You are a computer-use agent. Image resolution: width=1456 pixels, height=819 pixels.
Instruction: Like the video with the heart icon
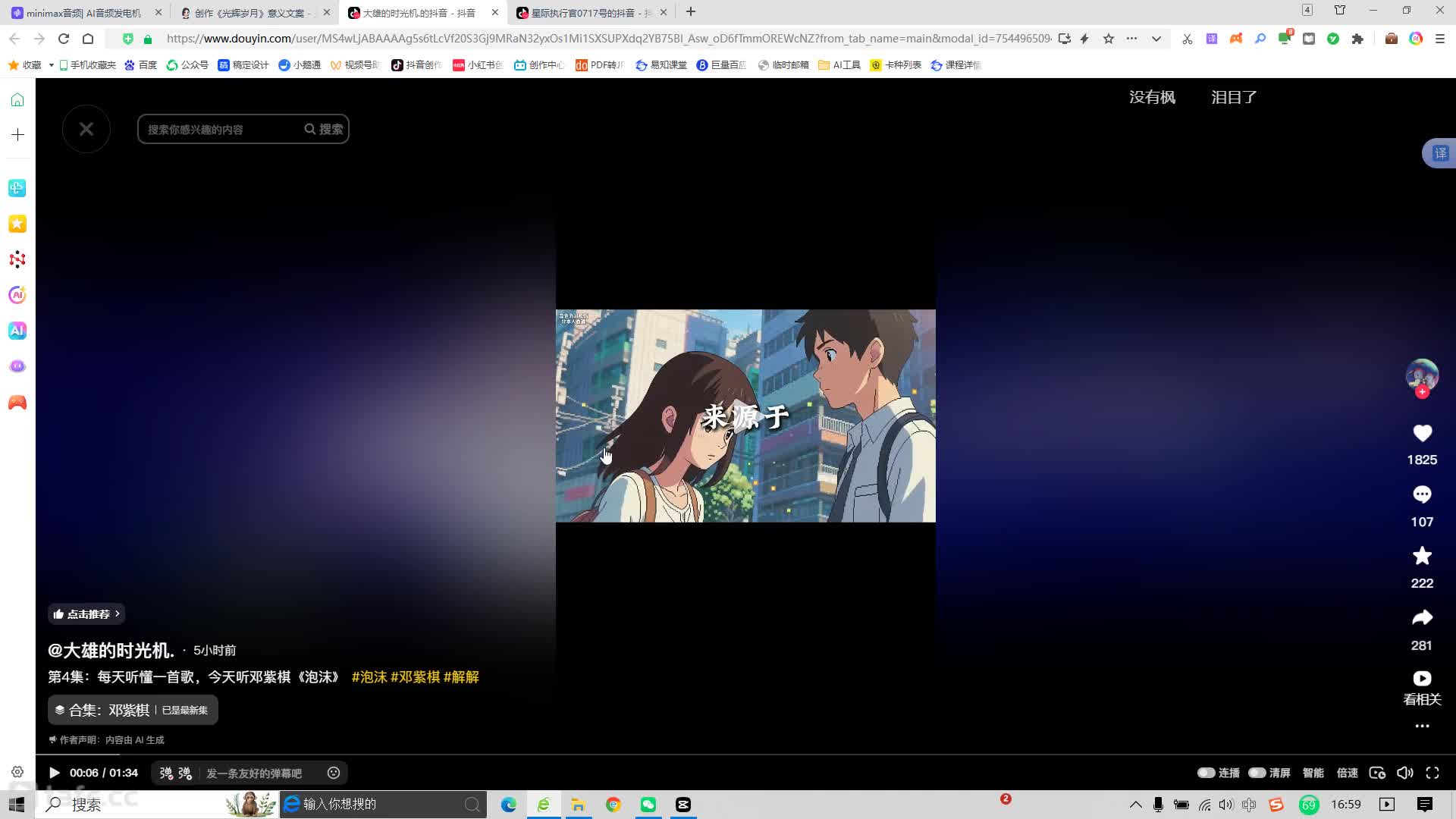coord(1422,433)
